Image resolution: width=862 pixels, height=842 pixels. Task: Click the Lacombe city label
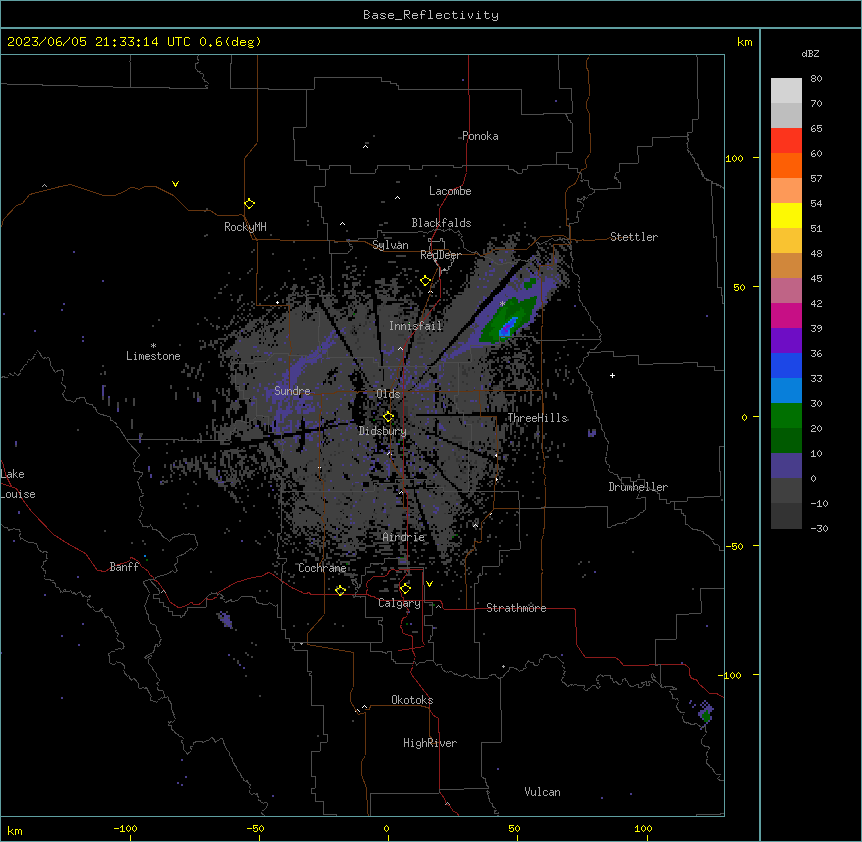(450, 191)
